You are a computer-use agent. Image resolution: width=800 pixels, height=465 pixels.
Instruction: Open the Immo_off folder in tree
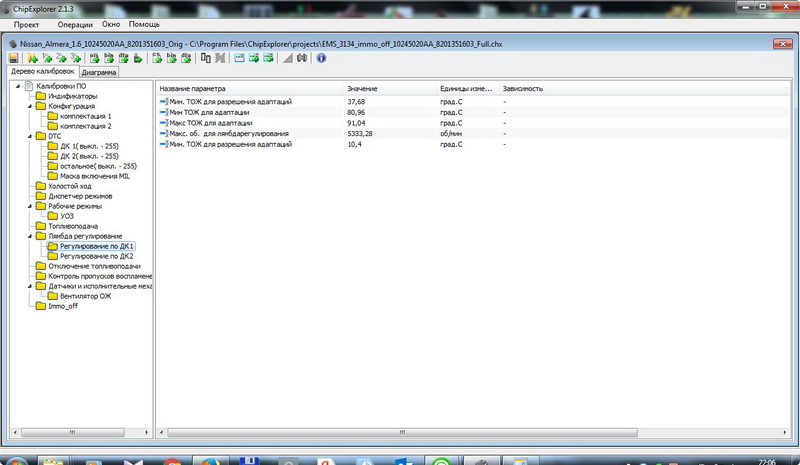(x=62, y=306)
